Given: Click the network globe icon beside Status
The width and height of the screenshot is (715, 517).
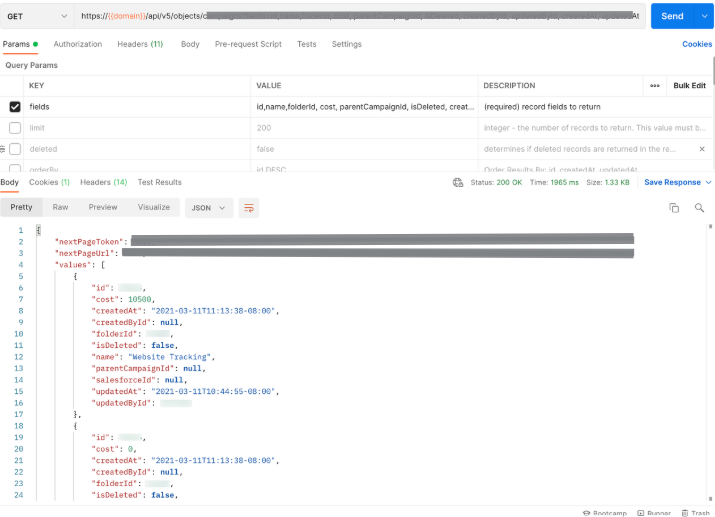Looking at the screenshot, I should click(458, 183).
